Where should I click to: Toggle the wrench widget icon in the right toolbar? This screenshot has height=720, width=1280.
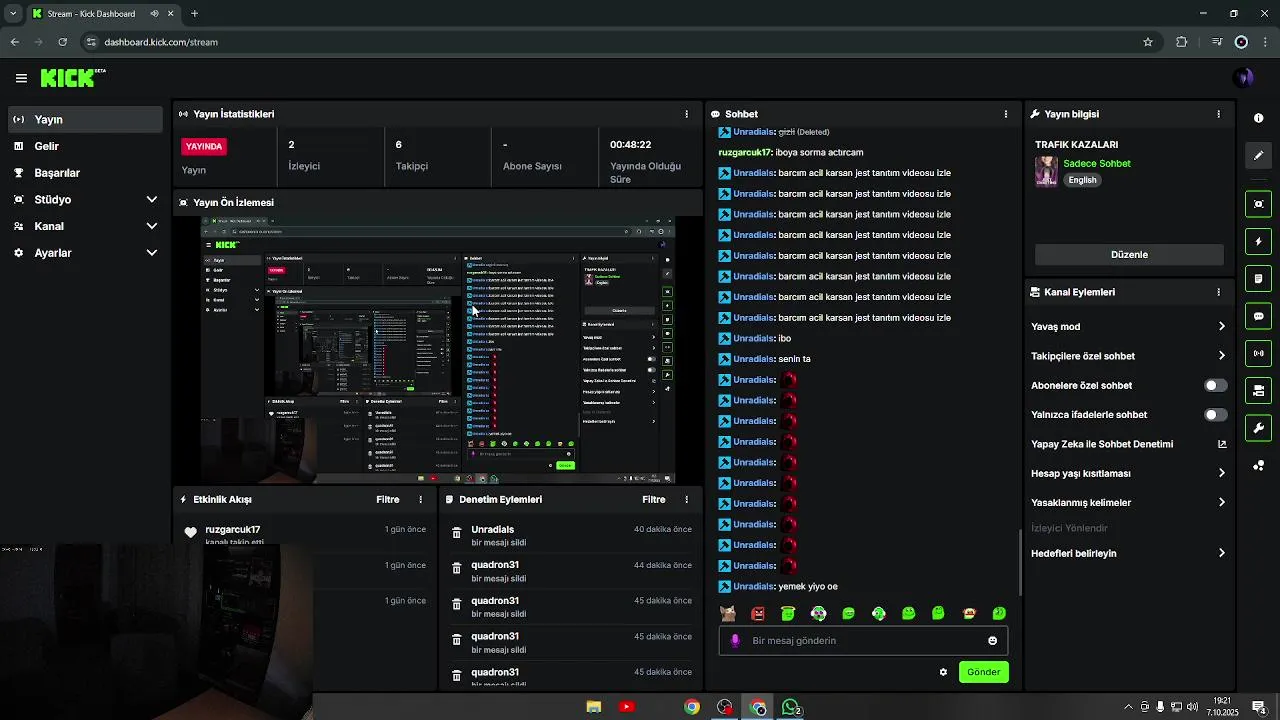(x=1258, y=428)
